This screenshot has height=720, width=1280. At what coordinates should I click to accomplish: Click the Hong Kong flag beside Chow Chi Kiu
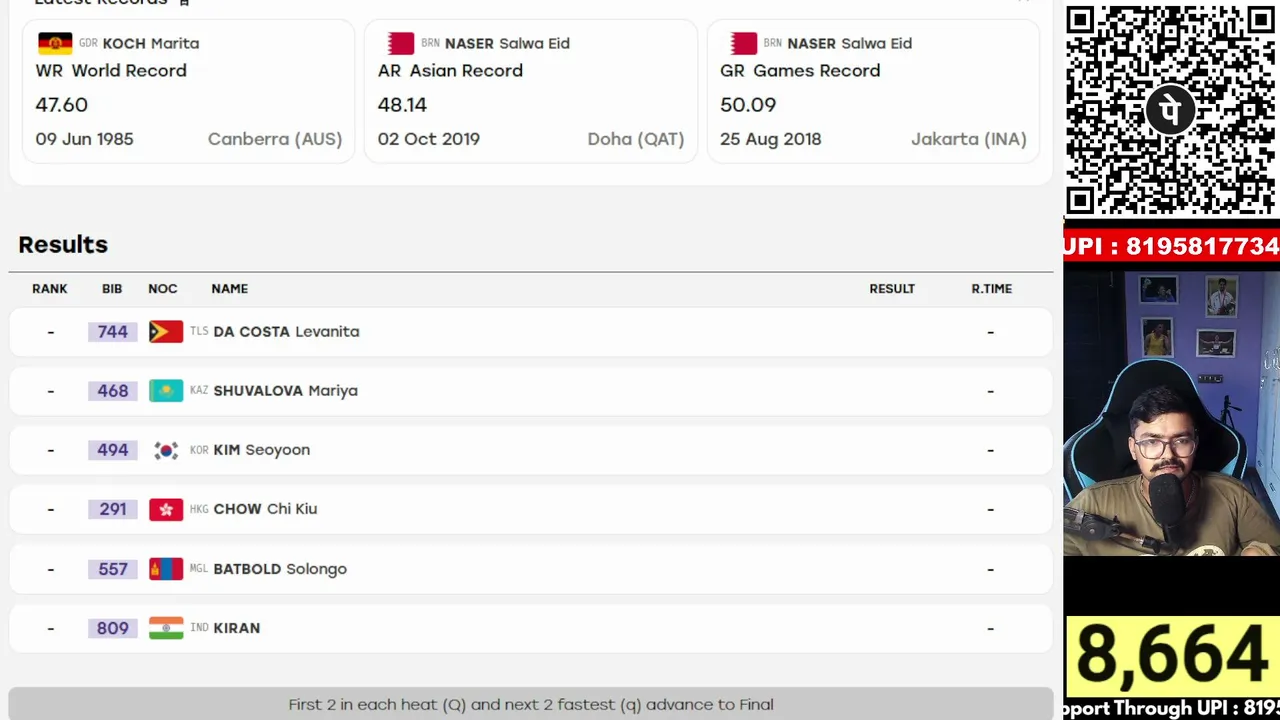coord(166,509)
